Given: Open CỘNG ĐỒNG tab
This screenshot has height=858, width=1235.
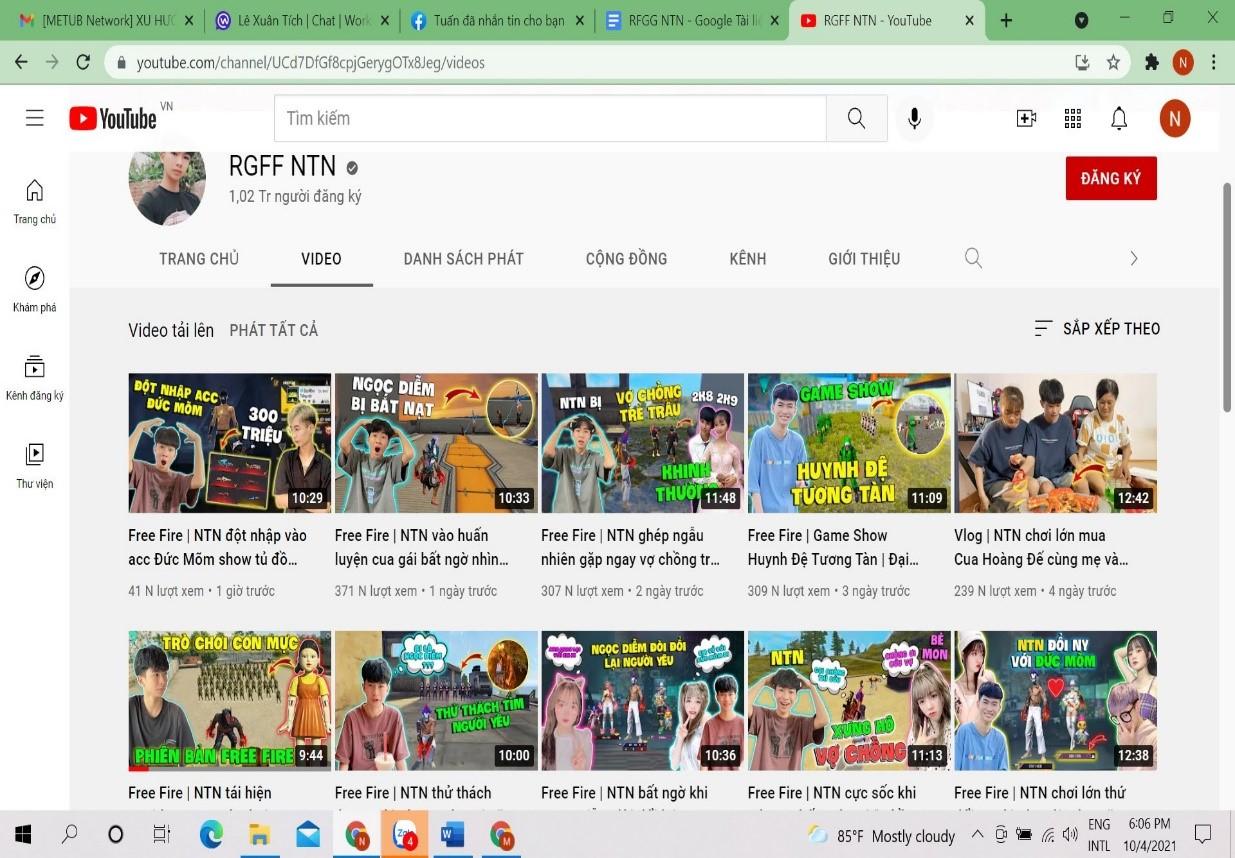Looking at the screenshot, I should pyautogui.click(x=626, y=258).
